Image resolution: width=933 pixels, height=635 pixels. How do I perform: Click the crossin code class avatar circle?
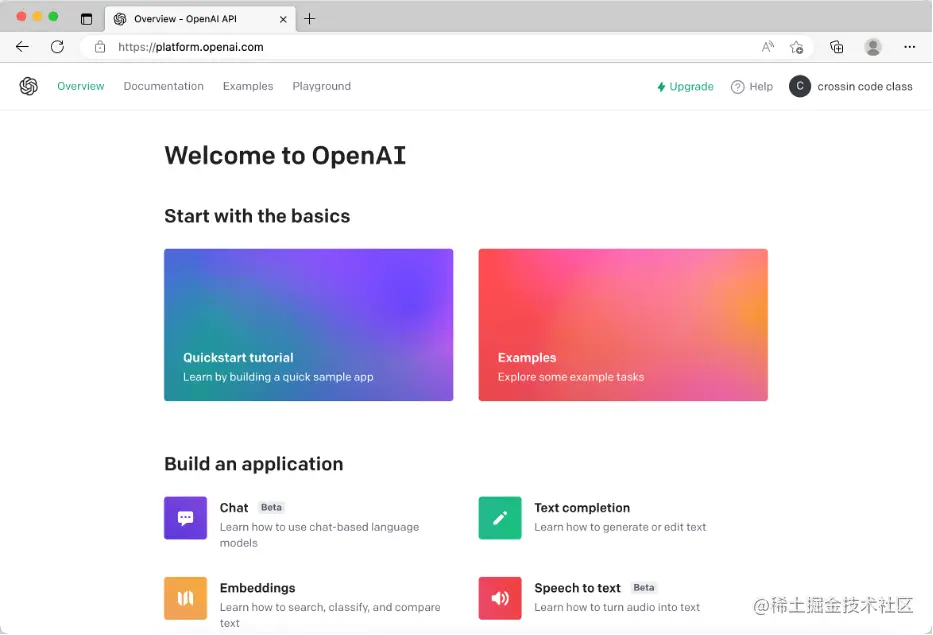click(x=800, y=86)
